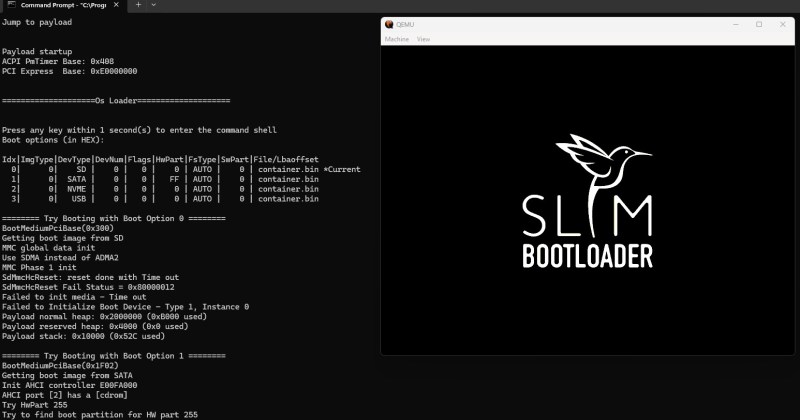Viewport: 800px width, 420px height.
Task: Click the QEMU app icon in title bar
Action: [389, 24]
